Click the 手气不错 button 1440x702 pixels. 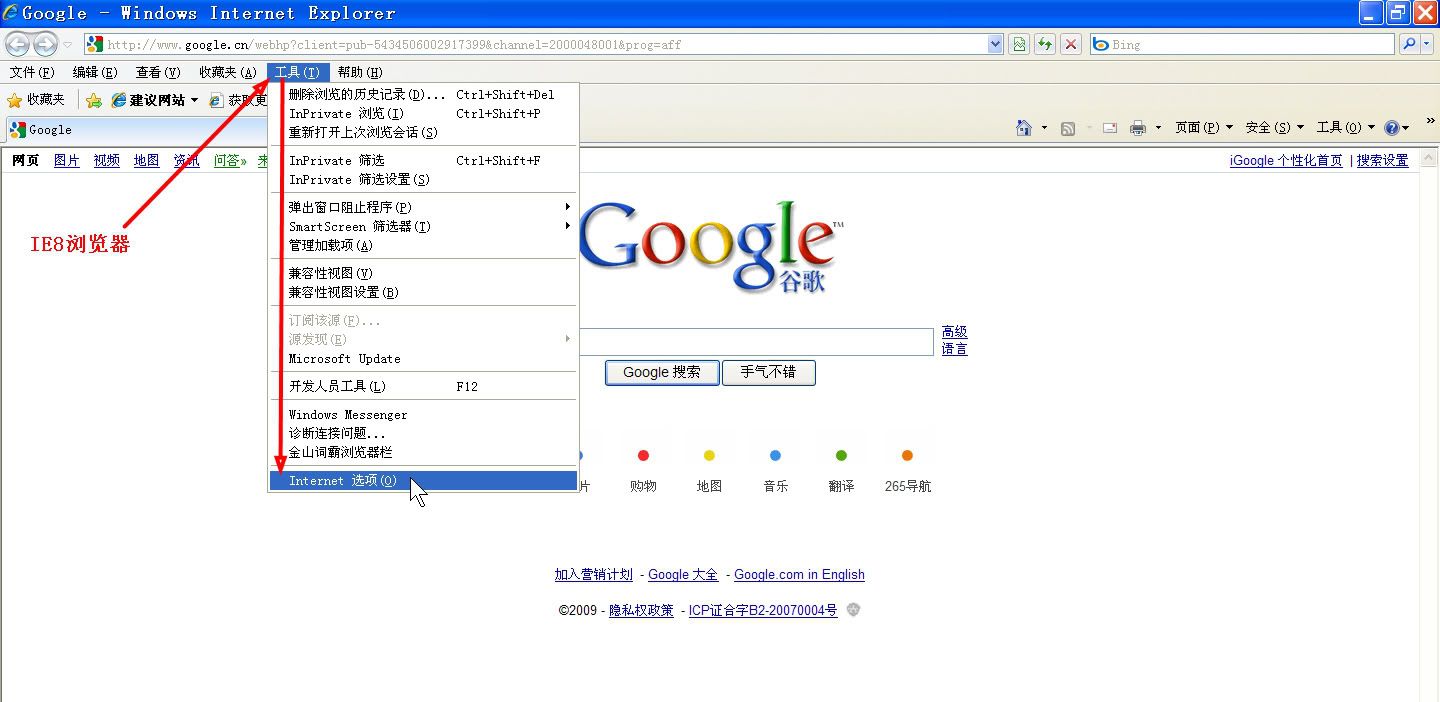pos(769,372)
